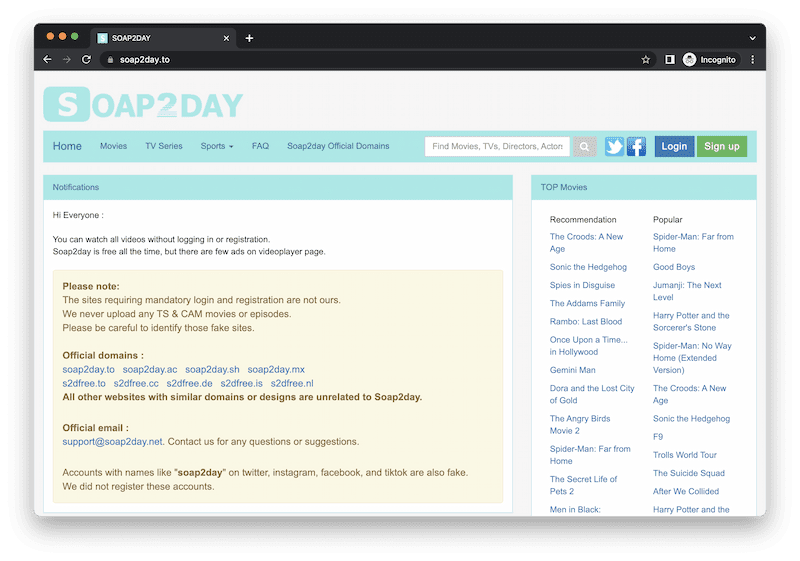
Task: Bookmark this page with the star icon
Action: (645, 60)
